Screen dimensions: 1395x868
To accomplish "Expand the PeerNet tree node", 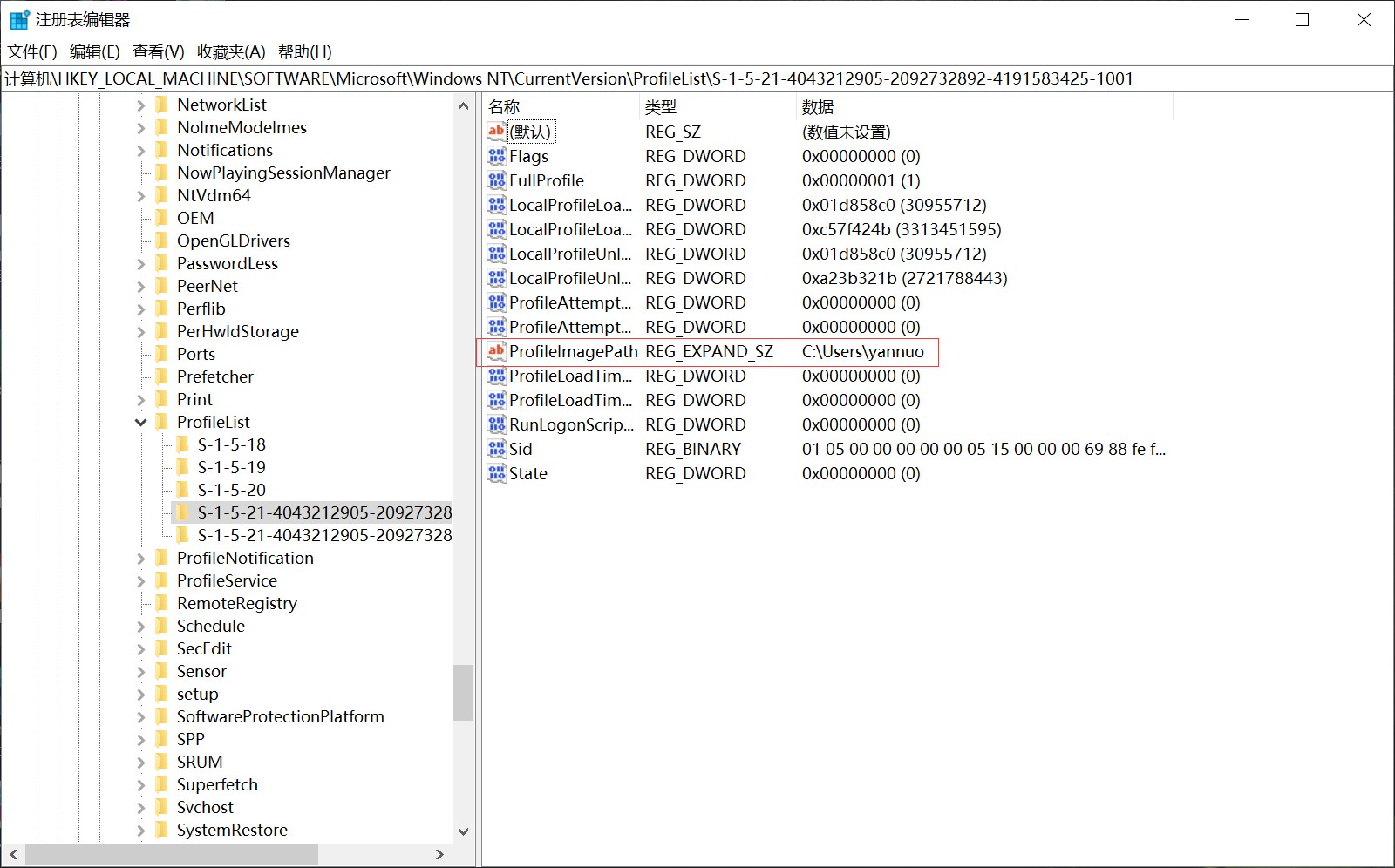I will pos(140,286).
